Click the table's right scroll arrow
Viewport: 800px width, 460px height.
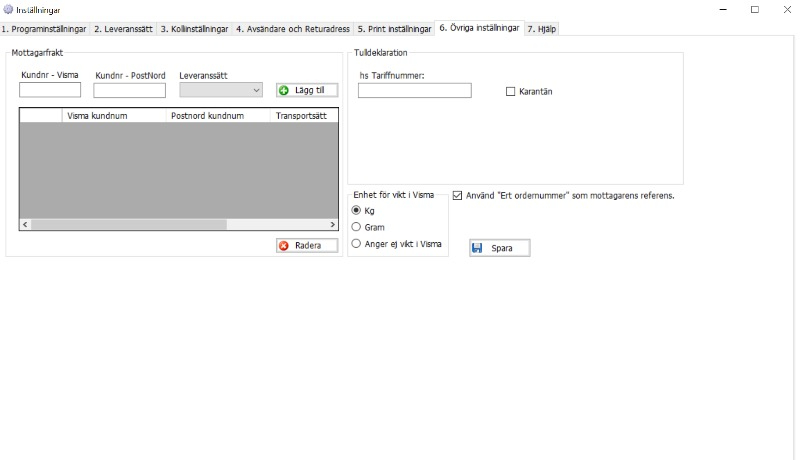pyautogui.click(x=332, y=224)
